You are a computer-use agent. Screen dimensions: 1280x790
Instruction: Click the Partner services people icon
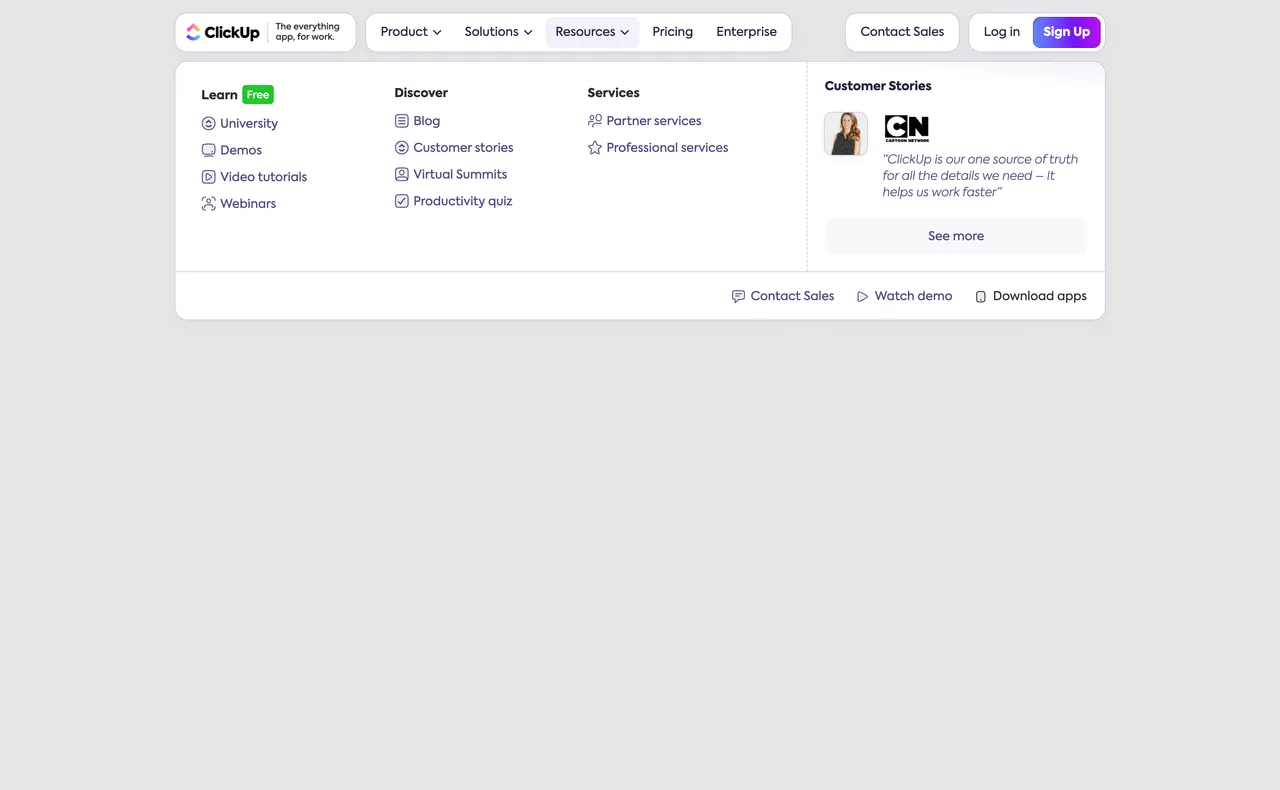pos(595,121)
